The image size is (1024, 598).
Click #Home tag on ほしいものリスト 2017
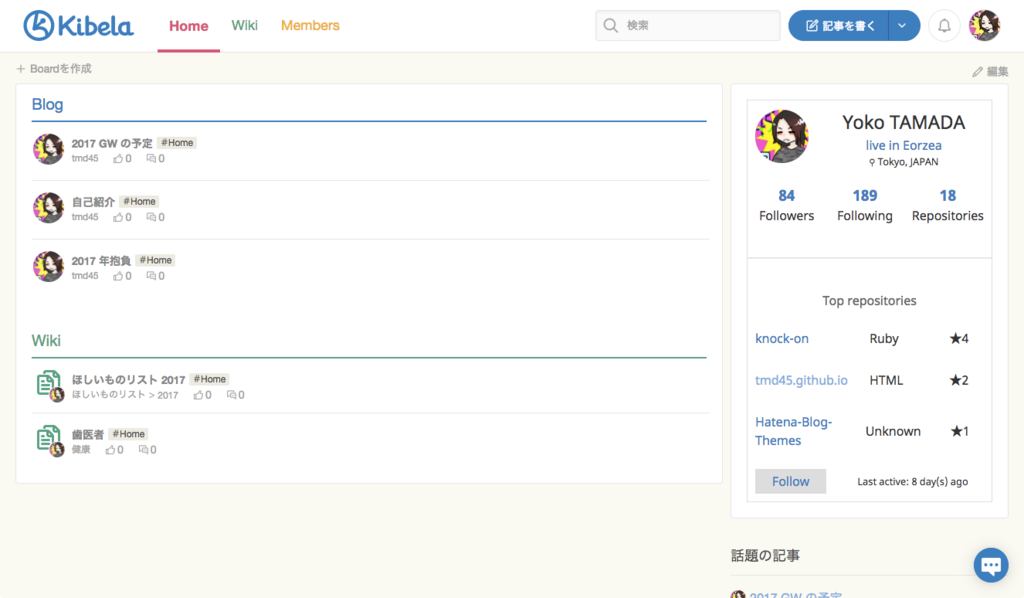[210, 379]
